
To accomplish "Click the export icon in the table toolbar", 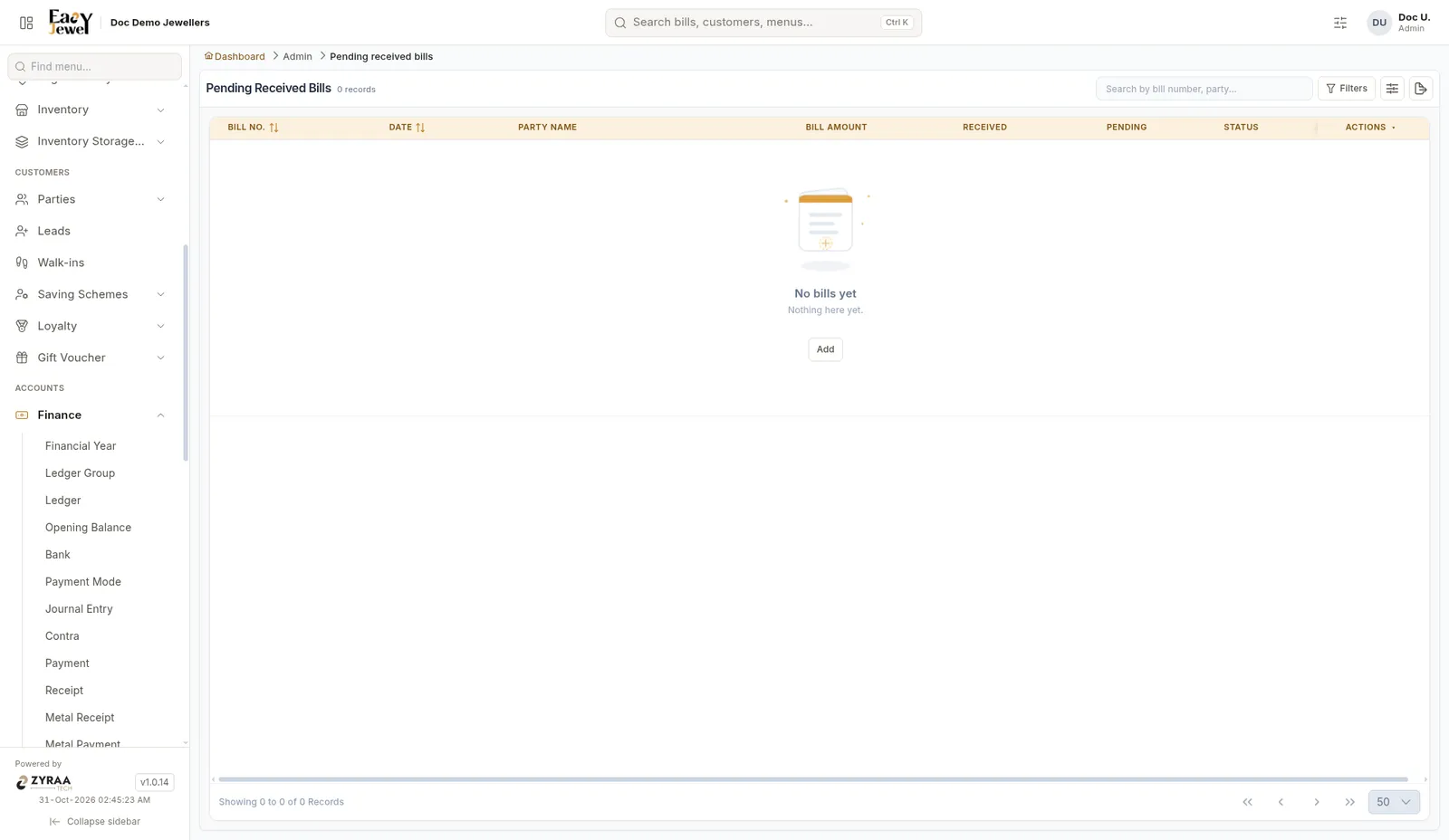I will (x=1421, y=89).
